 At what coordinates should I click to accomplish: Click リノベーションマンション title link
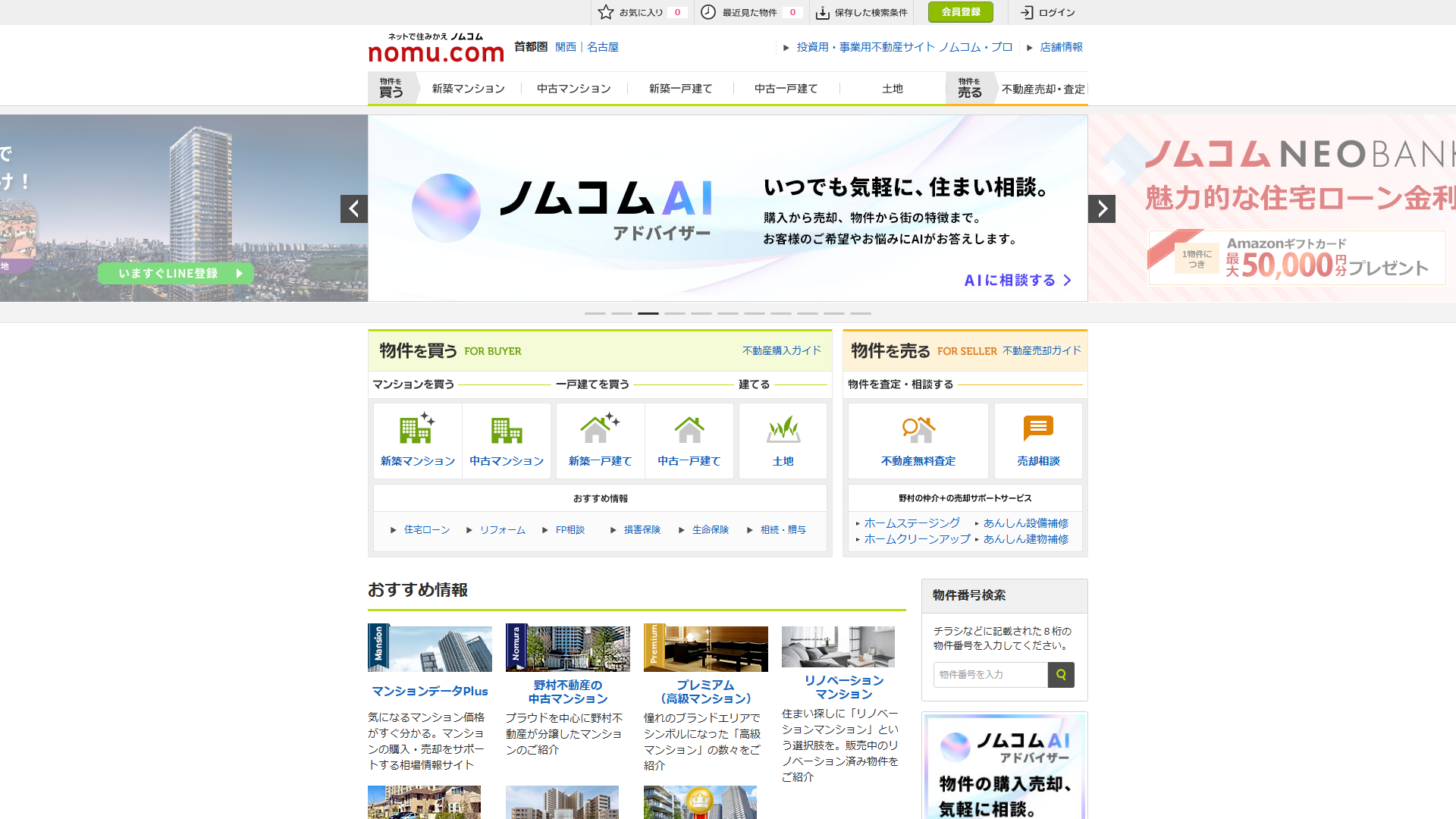point(844,688)
